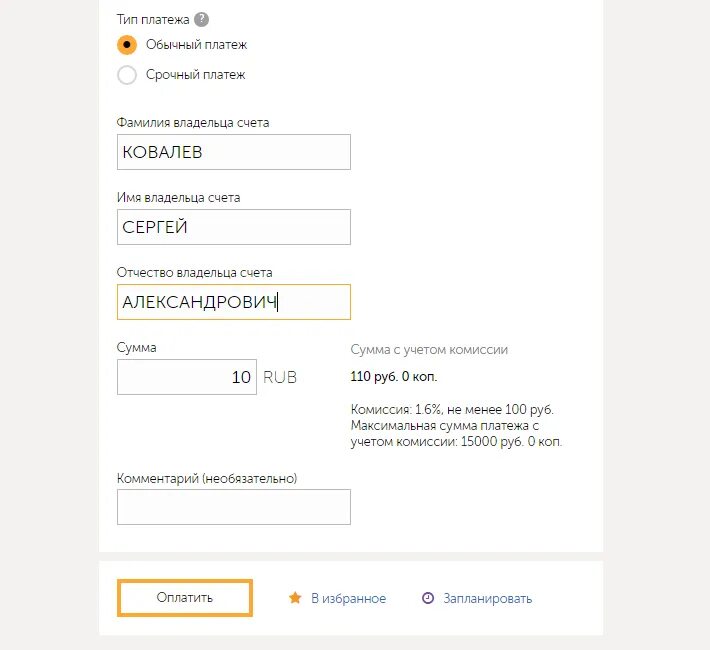Image resolution: width=710 pixels, height=650 pixels.
Task: Click the Тип платежа label text
Action: [x=152, y=20]
